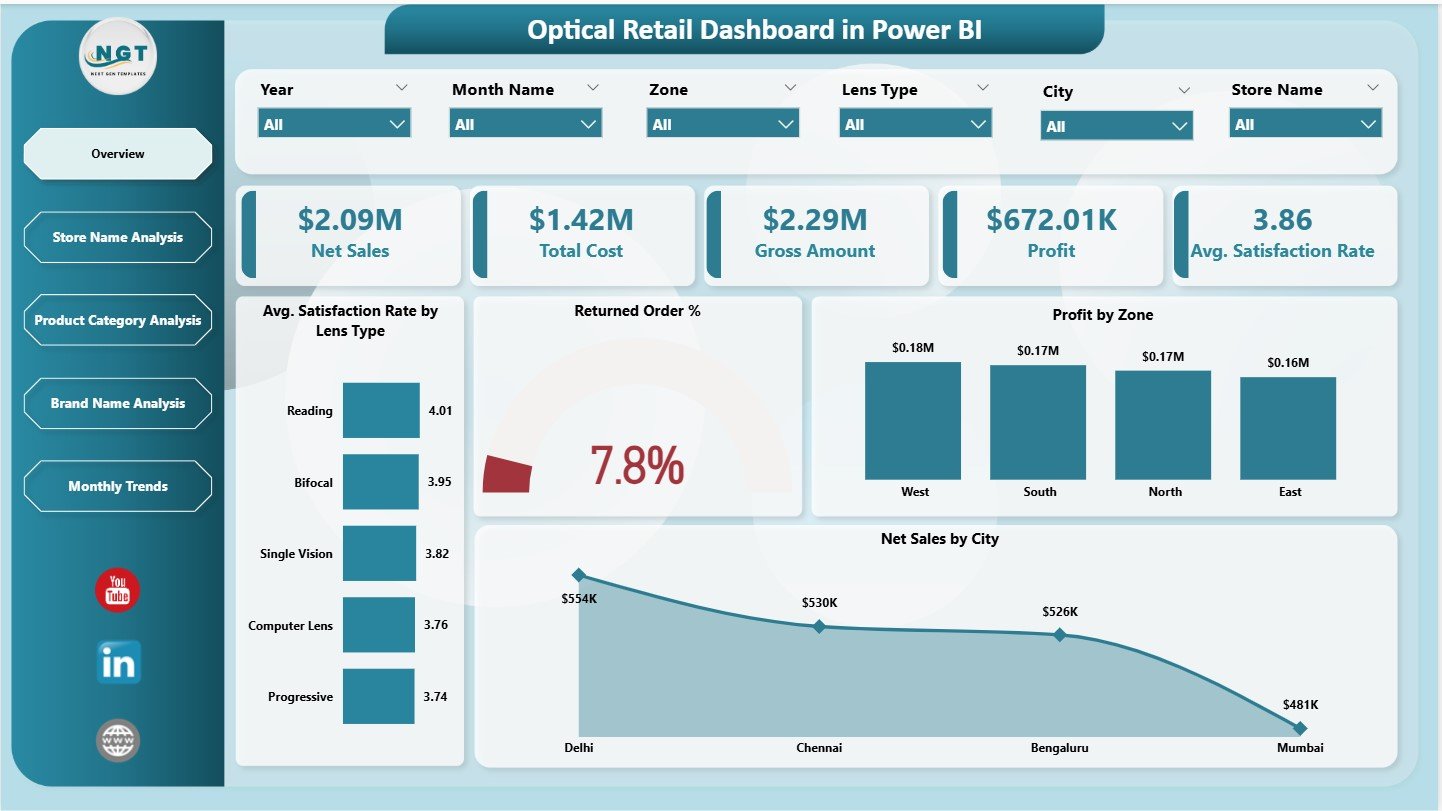Click the Avg. Satisfaction Rate card
Viewport: 1442px width, 811px height.
pos(1283,235)
